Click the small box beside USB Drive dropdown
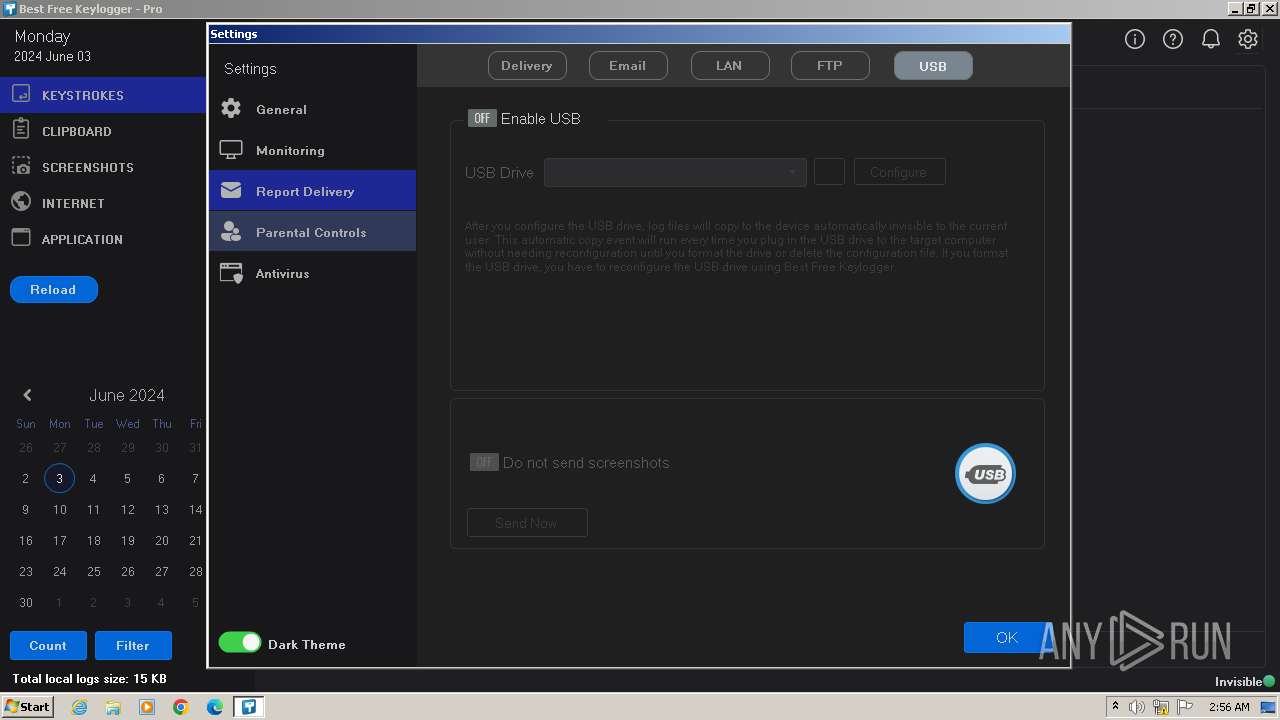 (829, 172)
